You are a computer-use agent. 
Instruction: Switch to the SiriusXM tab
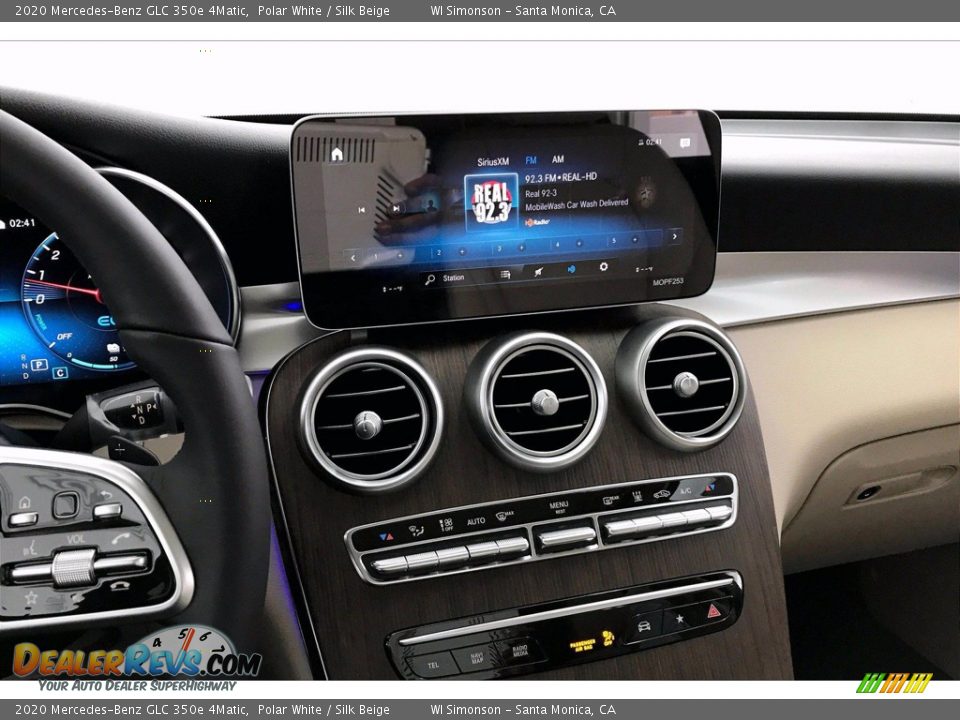[x=493, y=162]
